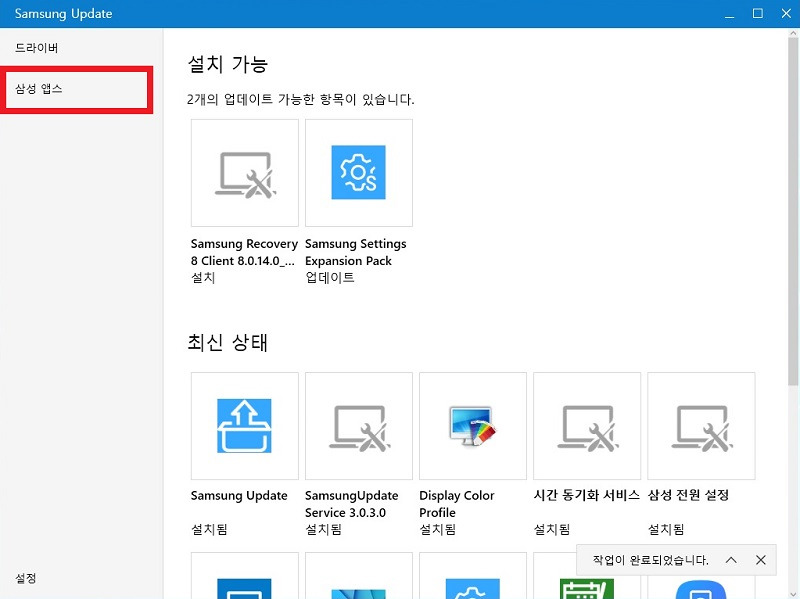
Task: Dismiss the 작업이 완료되었습니다 notification
Action: point(761,560)
